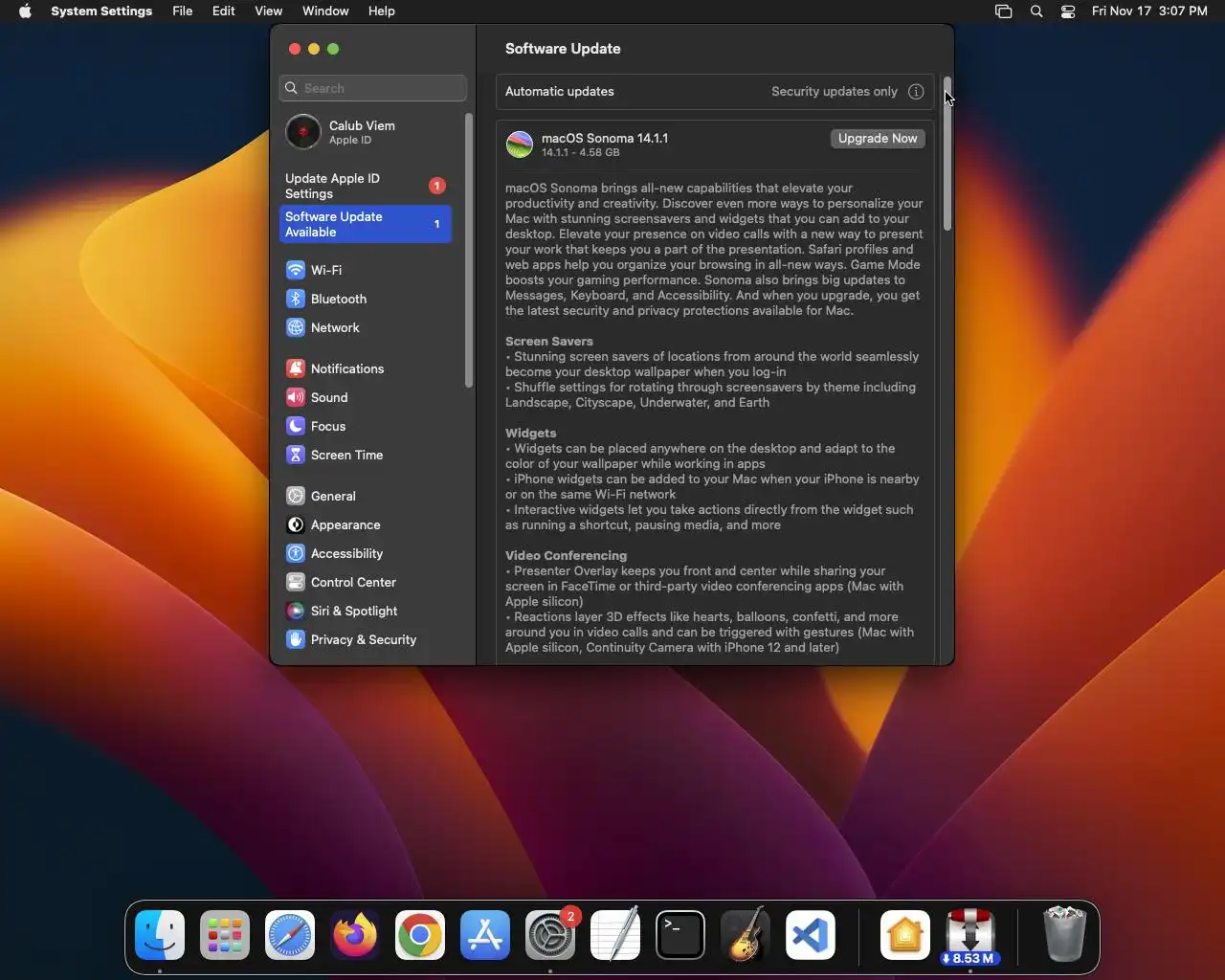Click the Automatic updates label
Viewport: 1225px width, 980px height.
coord(560,92)
